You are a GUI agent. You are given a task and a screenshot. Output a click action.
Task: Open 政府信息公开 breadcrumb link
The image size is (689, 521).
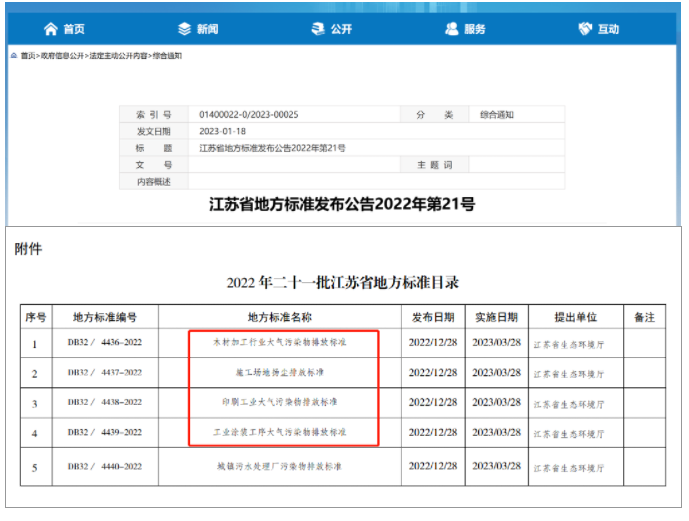tap(62, 56)
